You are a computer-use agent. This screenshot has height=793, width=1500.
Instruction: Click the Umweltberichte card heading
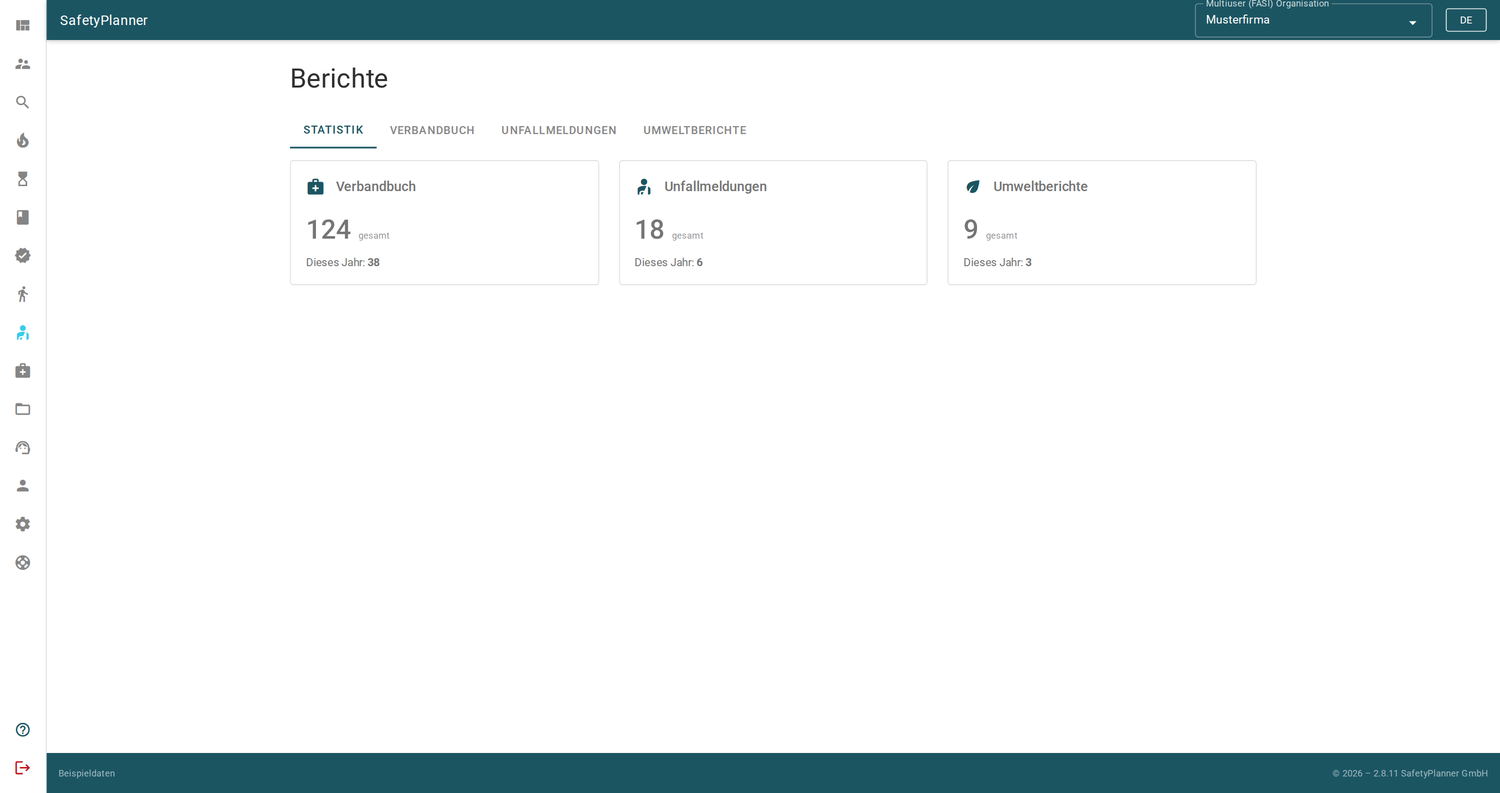click(x=1040, y=186)
